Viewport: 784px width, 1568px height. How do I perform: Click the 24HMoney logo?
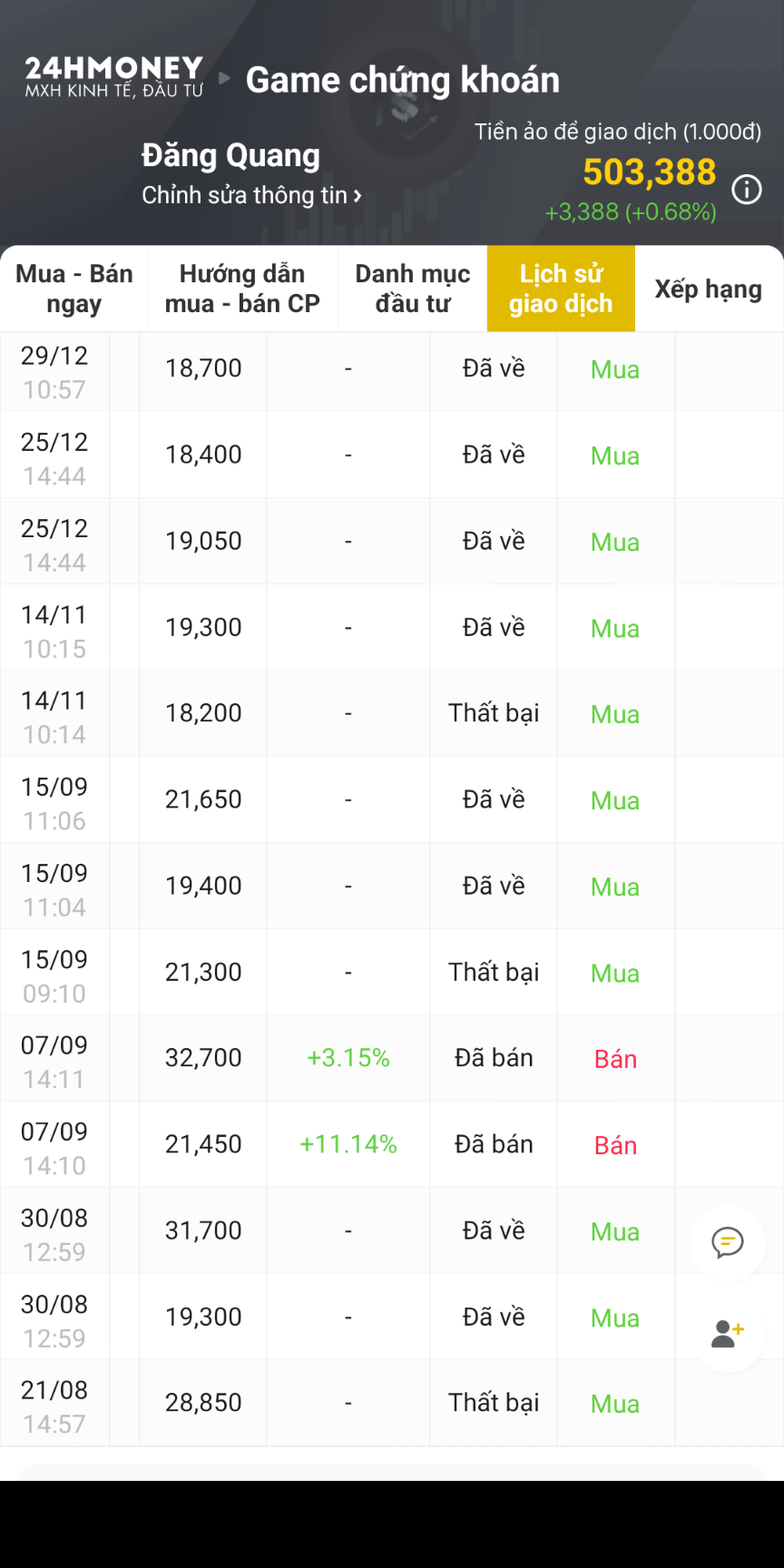coord(114,77)
